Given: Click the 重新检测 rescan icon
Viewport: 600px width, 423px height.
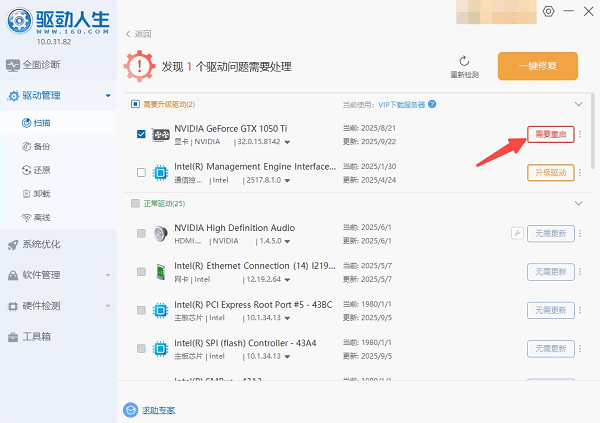Looking at the screenshot, I should coord(464,61).
